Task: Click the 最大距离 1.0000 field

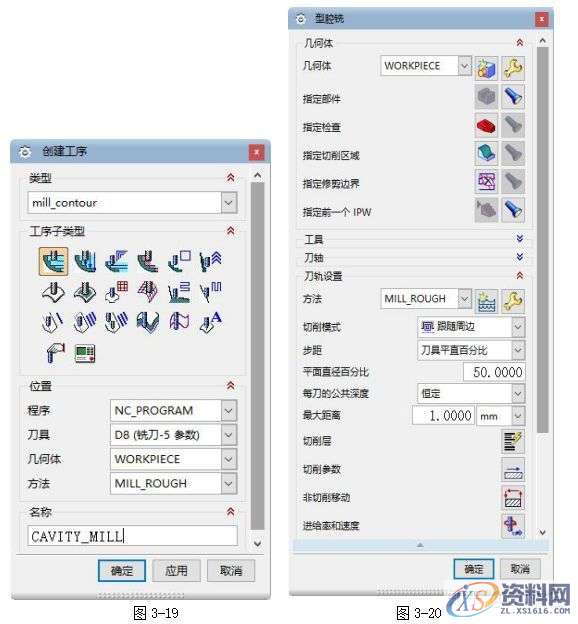Action: click(443, 416)
